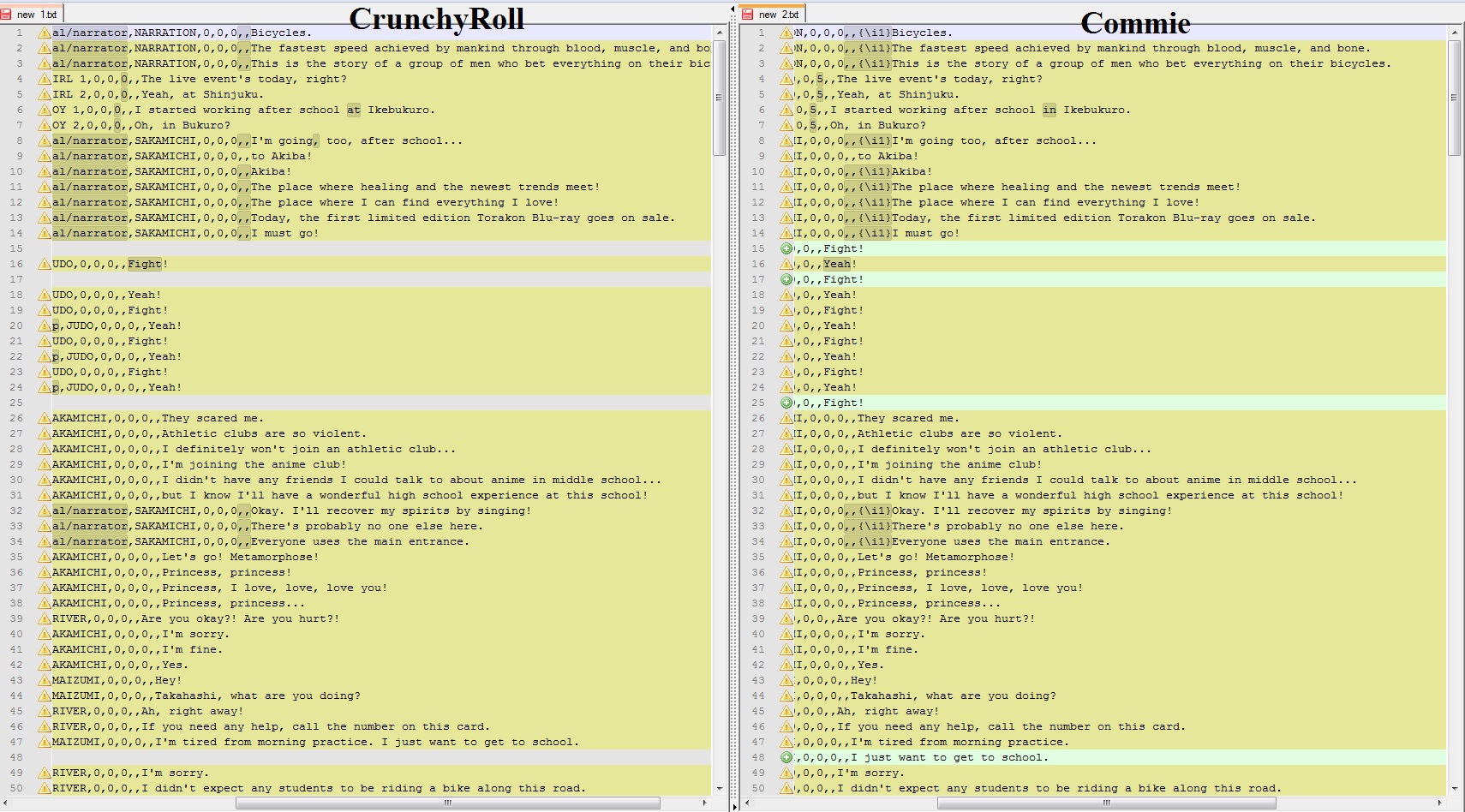
Task: Click the warning icon beside left 'I'm sorry.' line 49
Action: pos(45,773)
